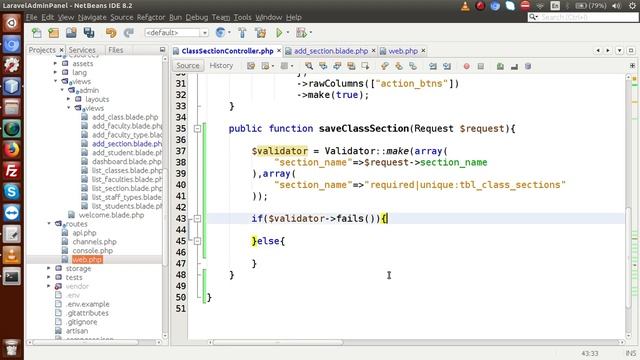Viewport: 640px width, 360px height.
Task: Select welcome.blade.php in project tree
Action: point(111,215)
